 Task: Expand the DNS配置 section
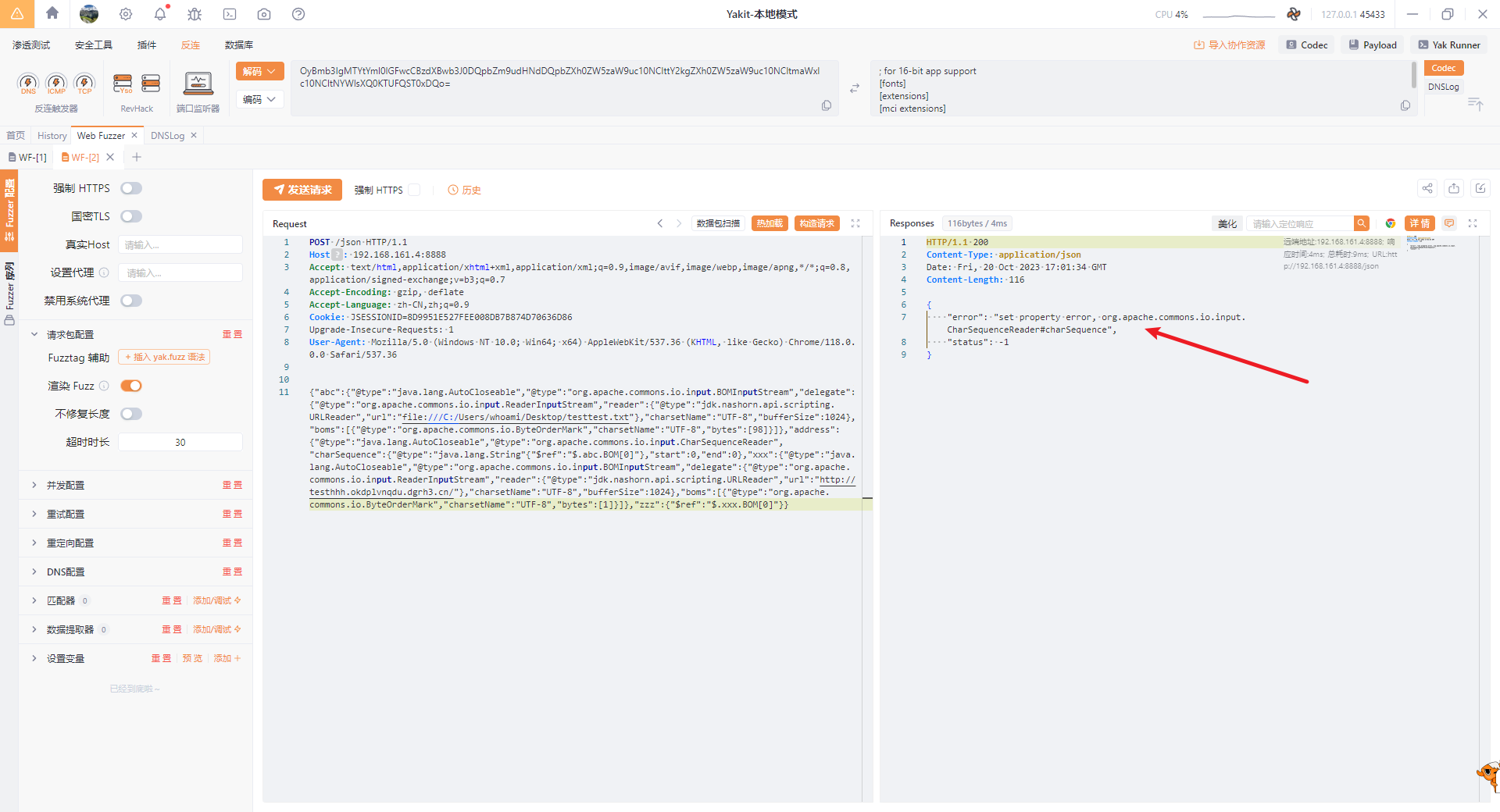tap(34, 572)
